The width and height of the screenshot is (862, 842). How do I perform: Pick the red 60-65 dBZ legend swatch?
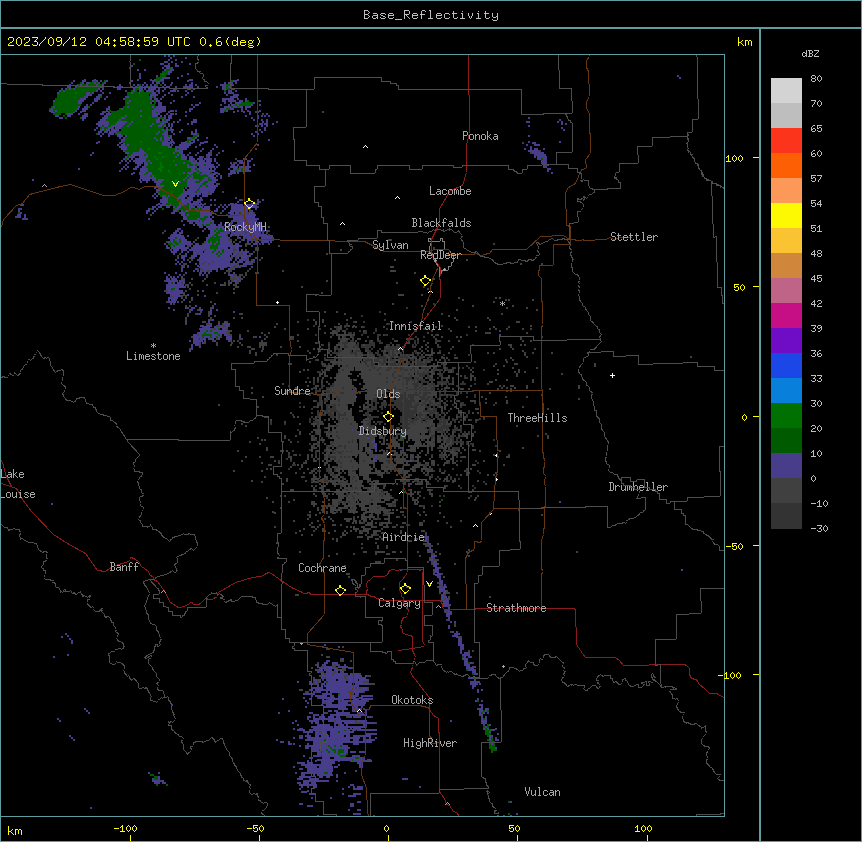[786, 140]
